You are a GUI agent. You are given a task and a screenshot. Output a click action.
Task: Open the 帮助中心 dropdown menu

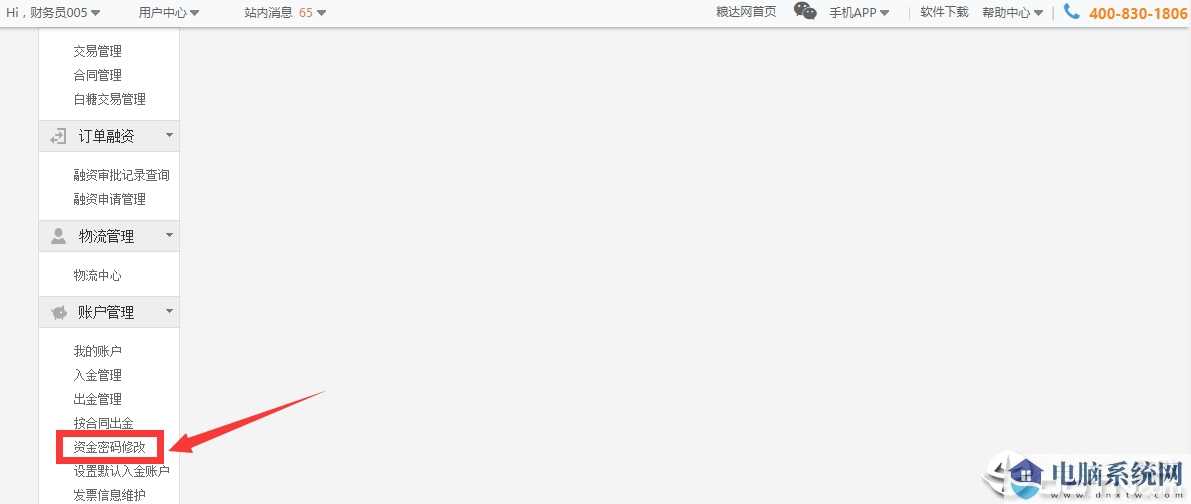1013,12
